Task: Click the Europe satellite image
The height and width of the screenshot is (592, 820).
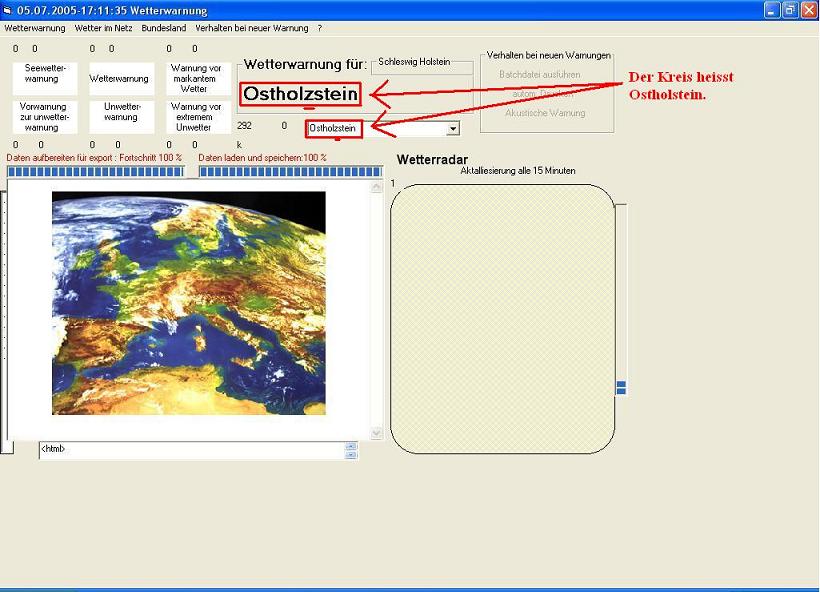Action: [x=188, y=302]
